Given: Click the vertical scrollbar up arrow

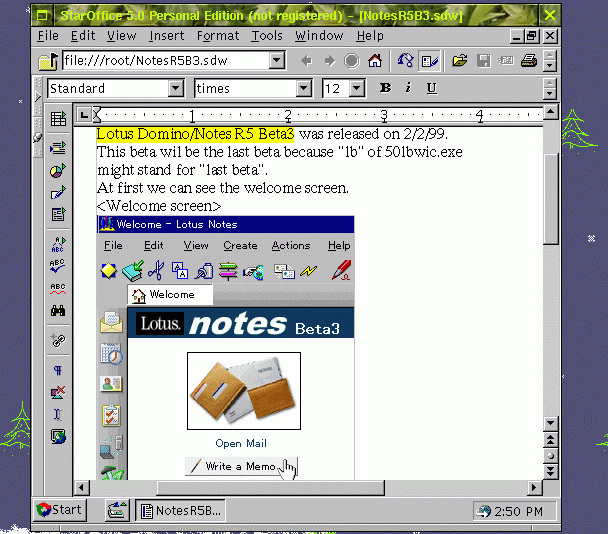Looking at the screenshot, I should click(x=551, y=112).
